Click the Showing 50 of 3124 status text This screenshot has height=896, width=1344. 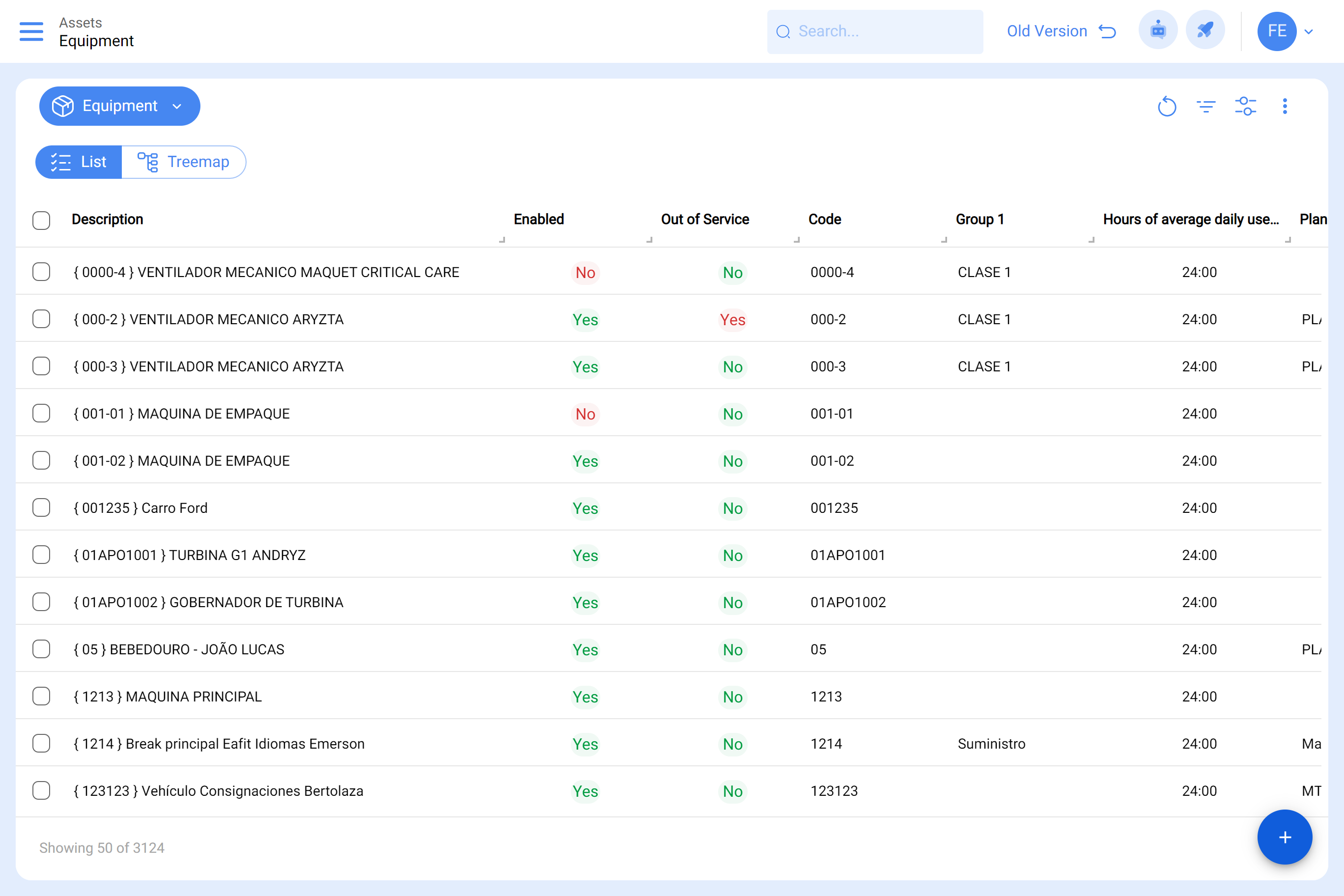(102, 847)
